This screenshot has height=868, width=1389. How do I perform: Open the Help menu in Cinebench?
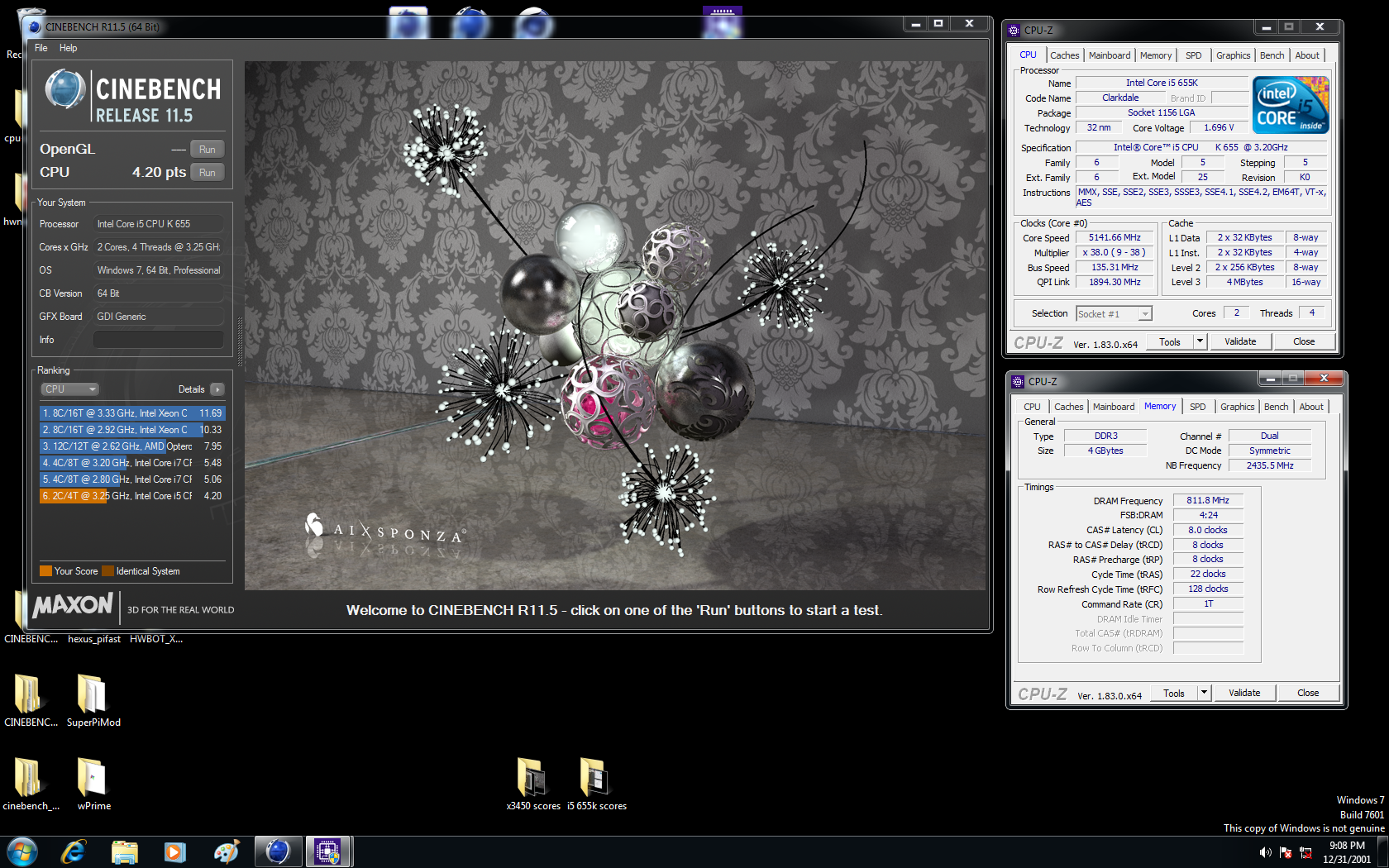pos(68,48)
